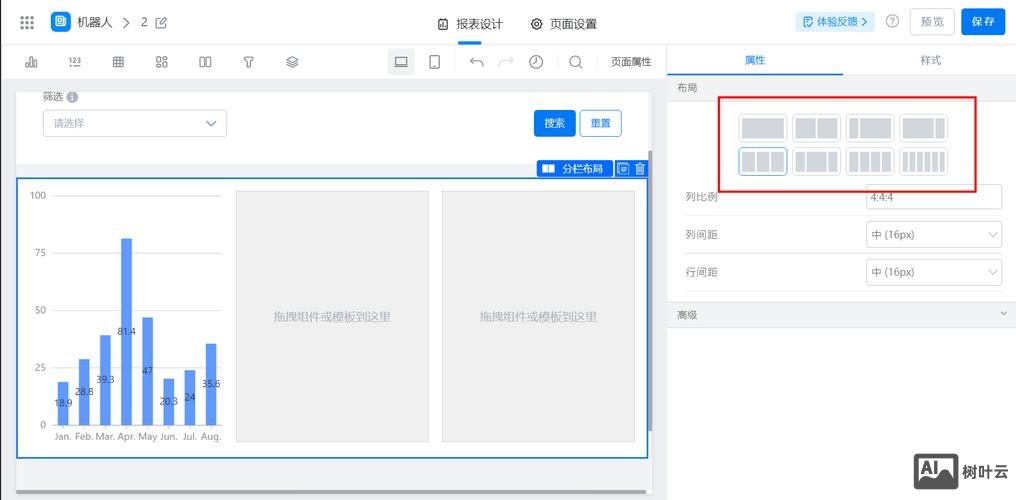Screen dimensions: 1016x500
Task: Click the search magnifier in toolbar
Action: point(575,62)
